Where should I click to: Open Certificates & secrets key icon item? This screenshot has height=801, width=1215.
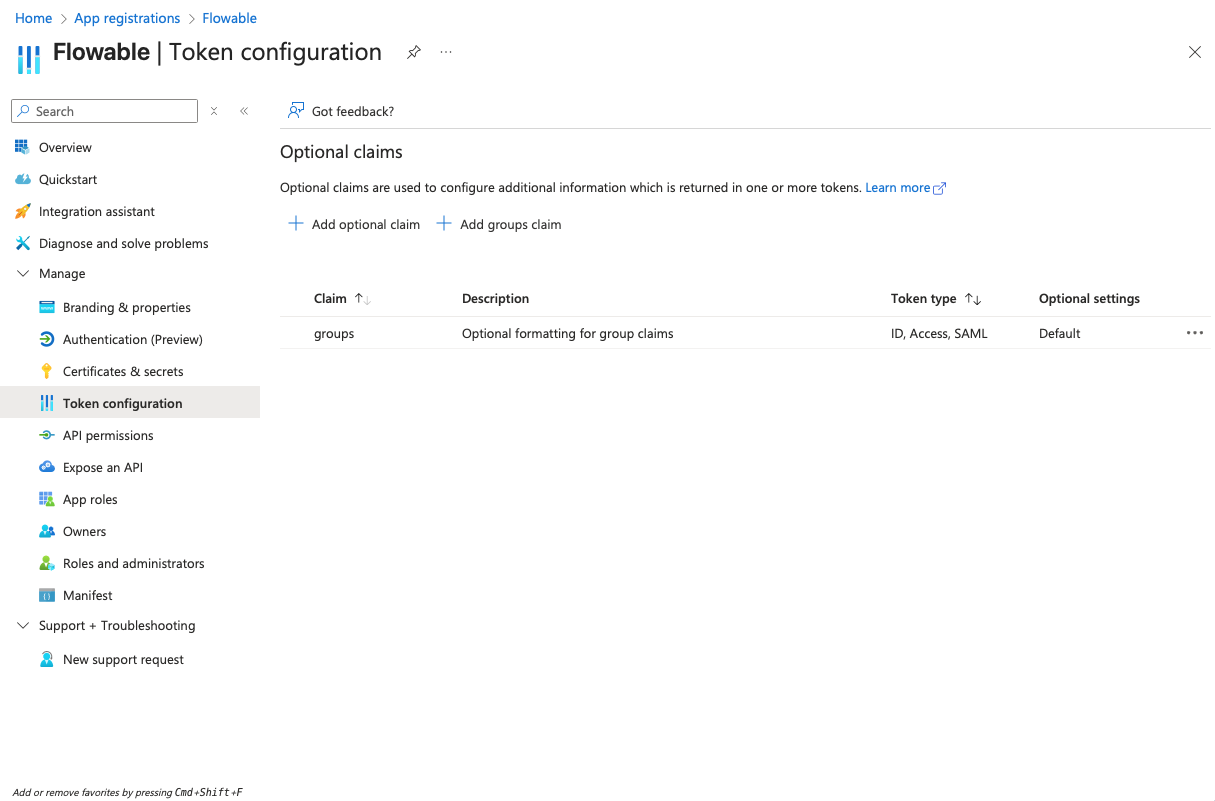click(46, 371)
